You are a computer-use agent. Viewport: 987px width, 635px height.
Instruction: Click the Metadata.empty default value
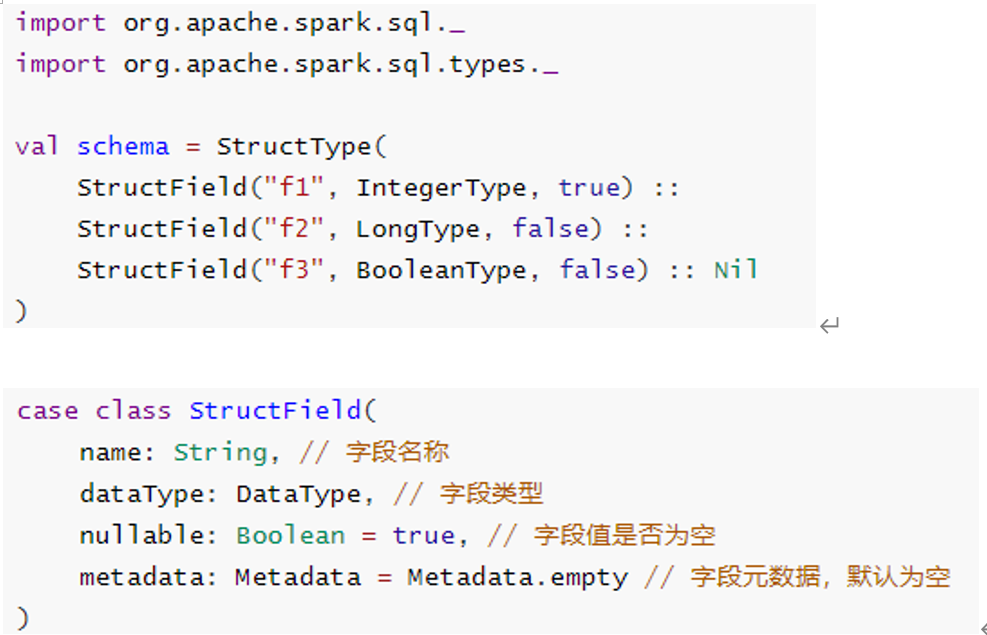[x=517, y=577]
